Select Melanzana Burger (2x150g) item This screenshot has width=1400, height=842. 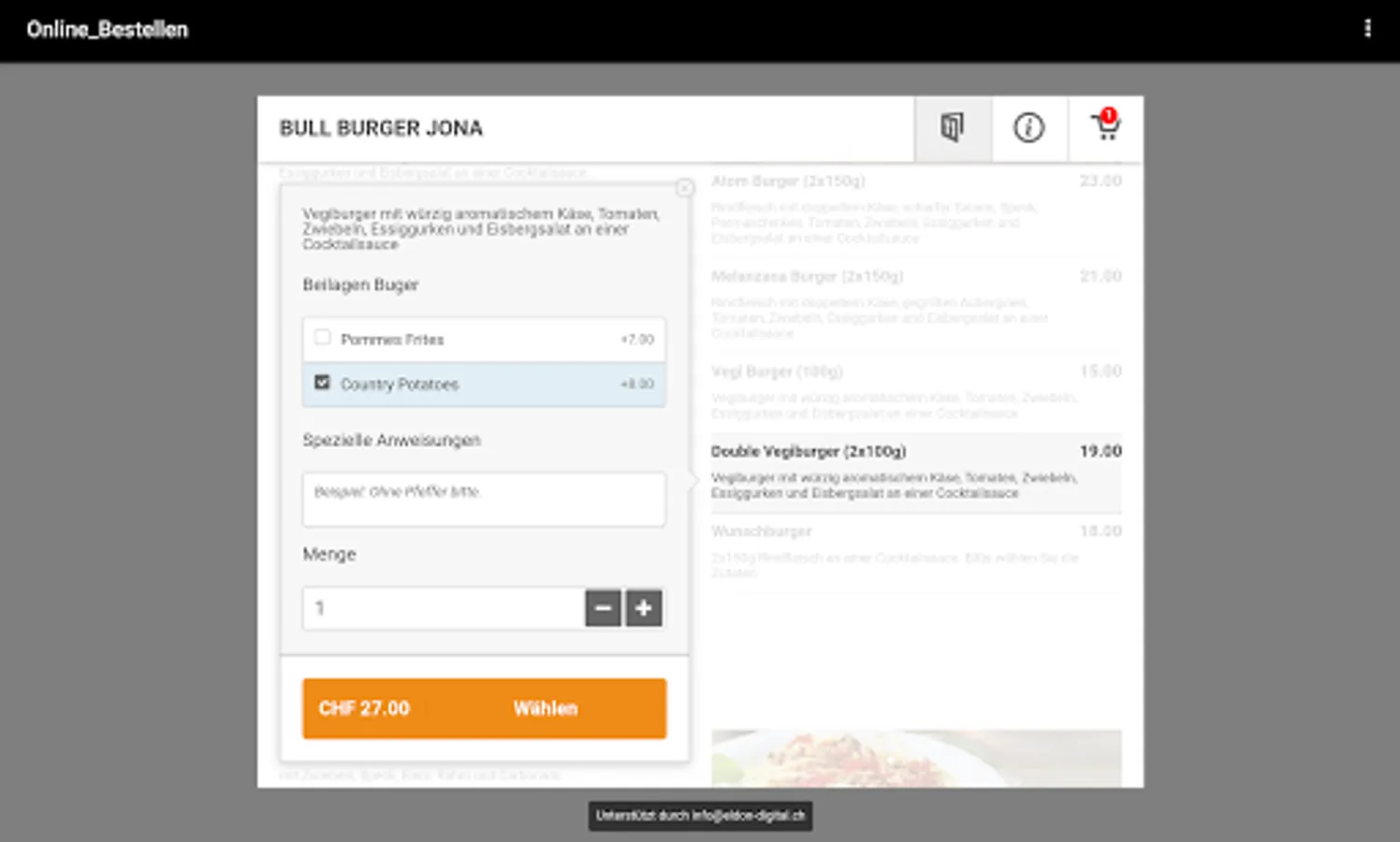916,306
